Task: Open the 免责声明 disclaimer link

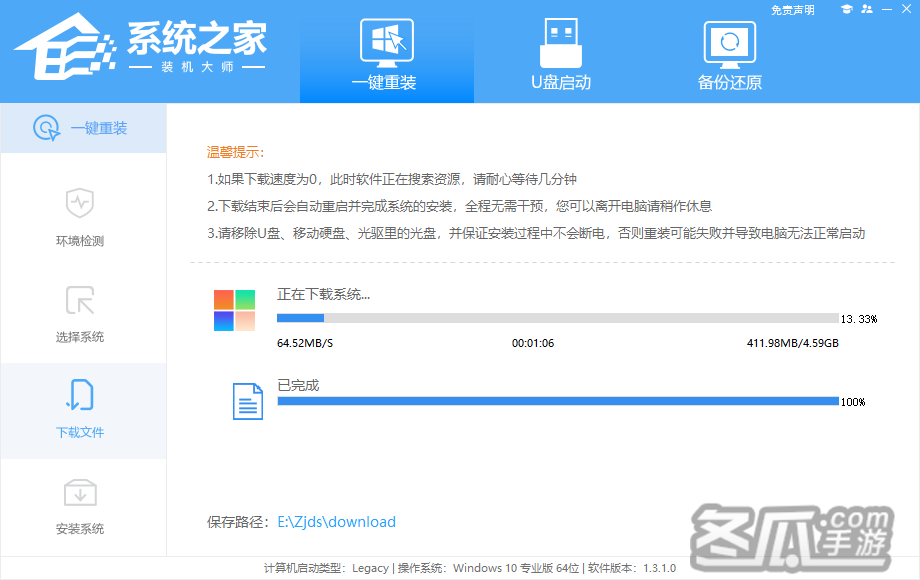Action: click(x=792, y=10)
